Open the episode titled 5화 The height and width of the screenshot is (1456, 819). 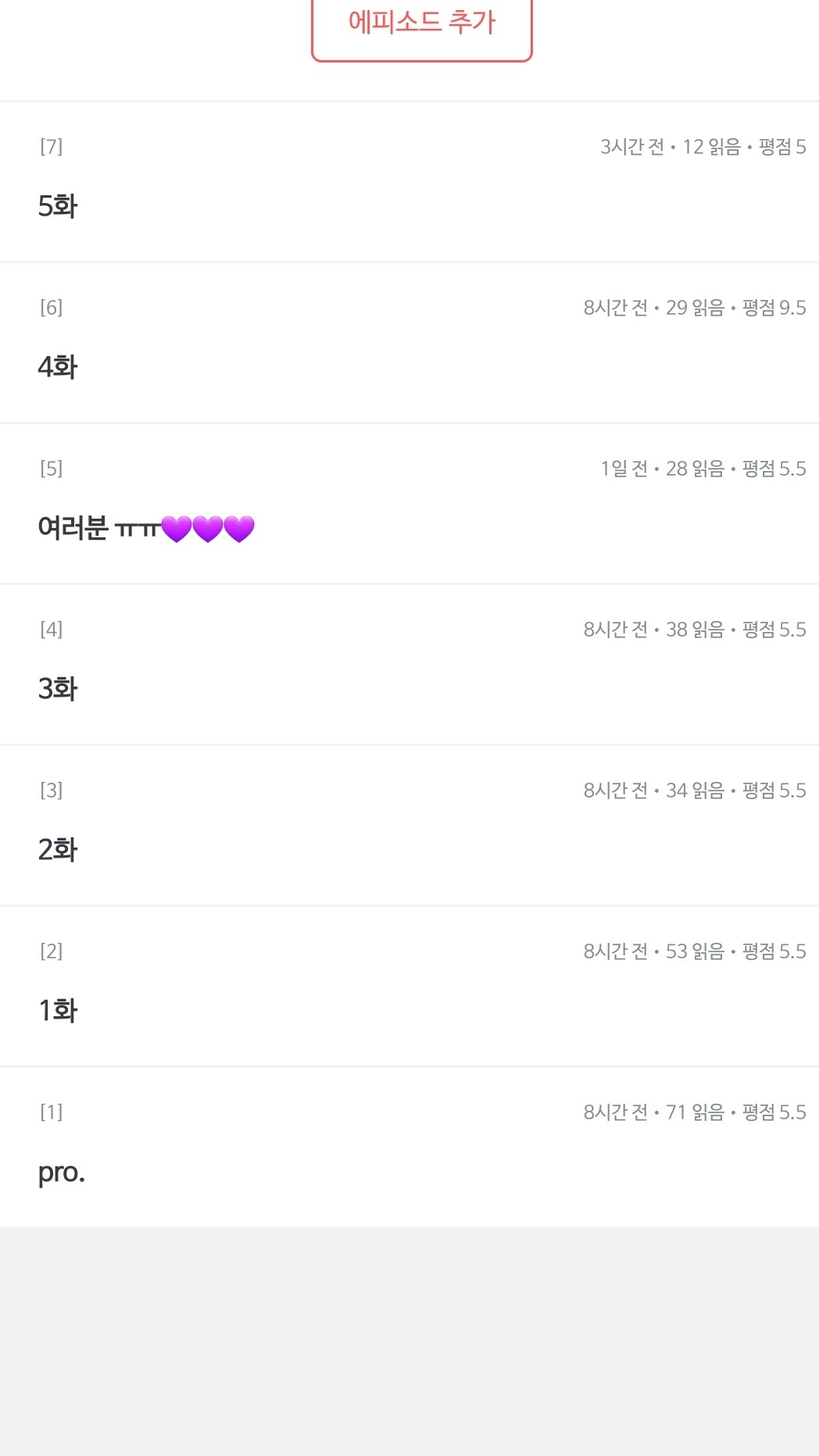[58, 206]
